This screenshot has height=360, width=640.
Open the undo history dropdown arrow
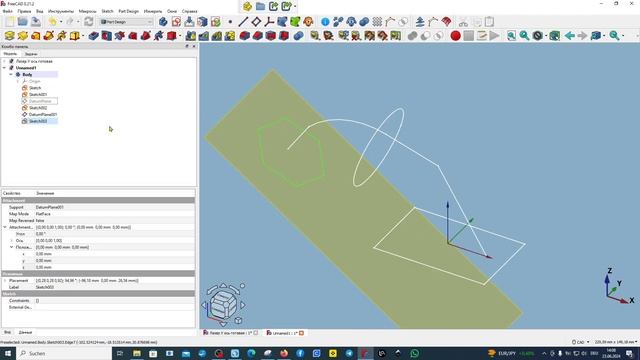click(61, 22)
